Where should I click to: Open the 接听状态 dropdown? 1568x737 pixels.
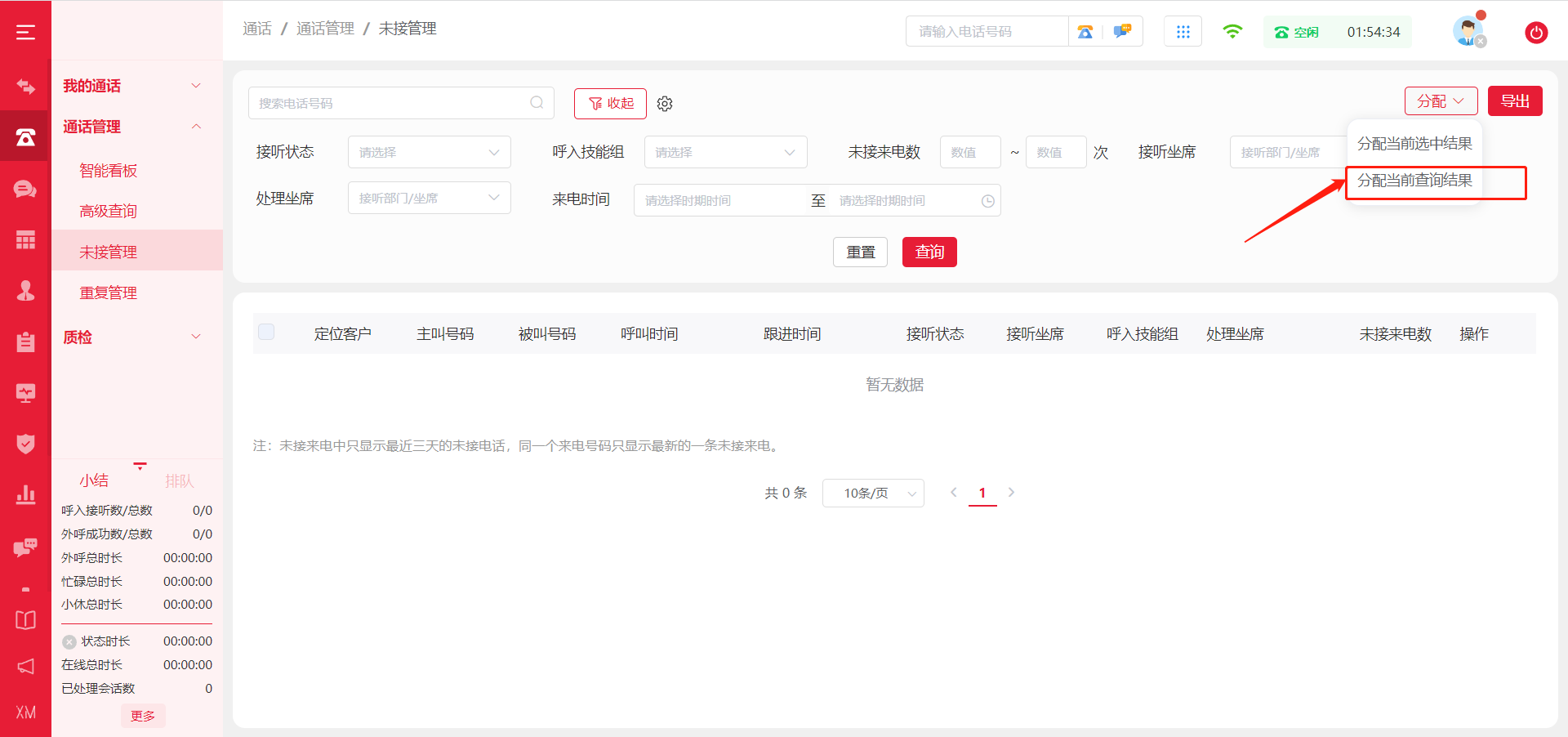pos(429,152)
